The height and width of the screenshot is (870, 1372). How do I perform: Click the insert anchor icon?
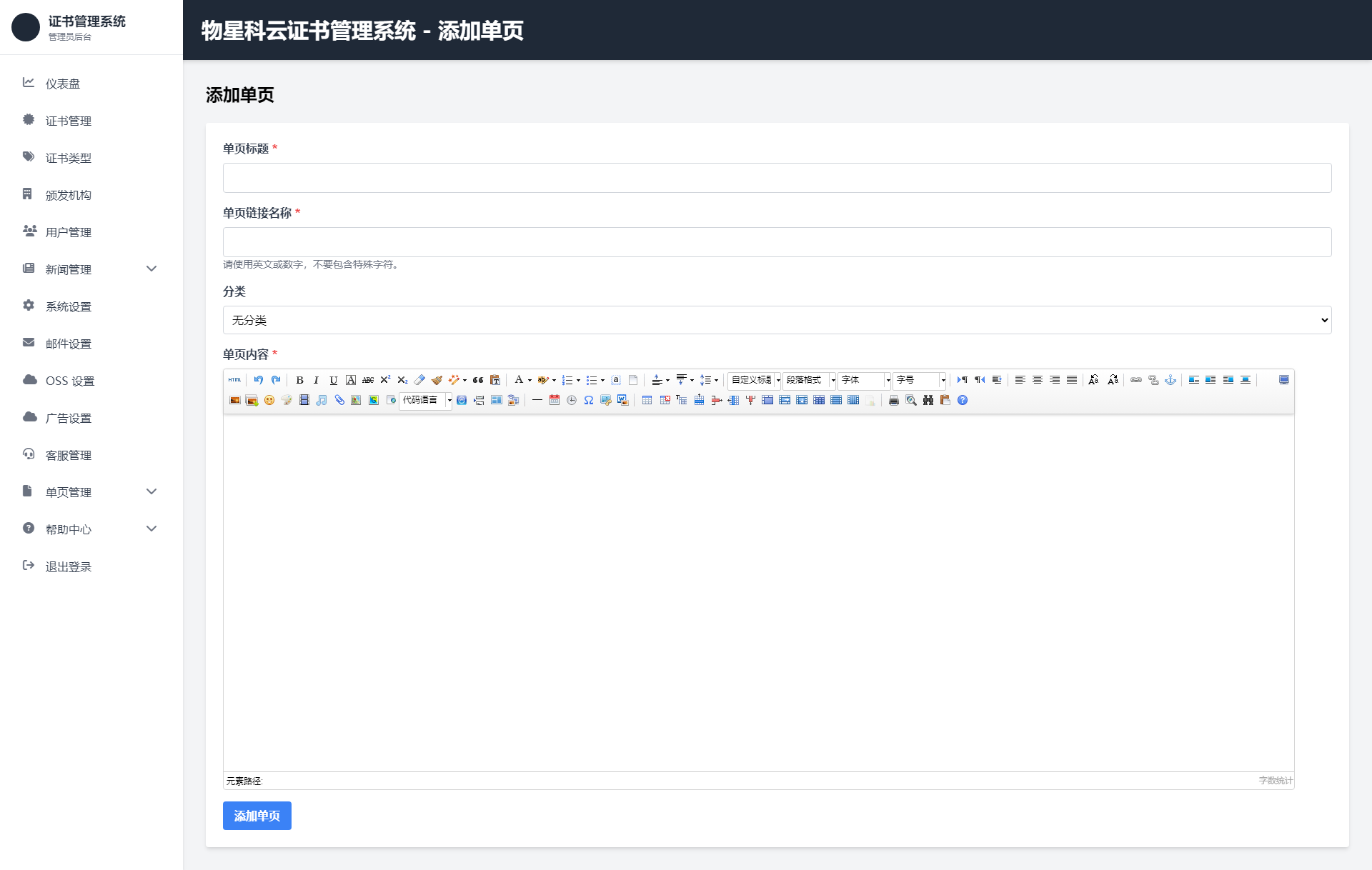pyautogui.click(x=1170, y=380)
